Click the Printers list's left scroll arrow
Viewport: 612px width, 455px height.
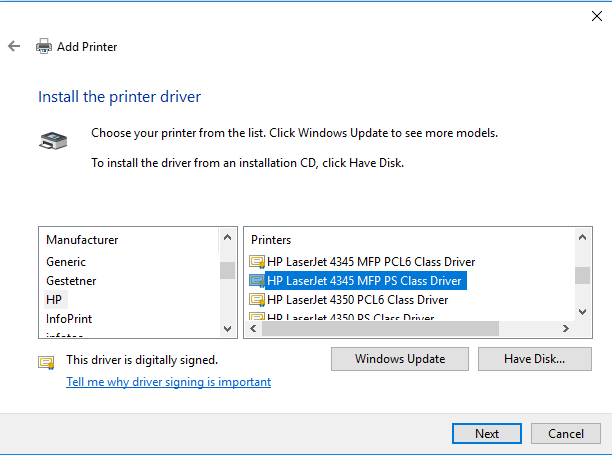[253, 329]
